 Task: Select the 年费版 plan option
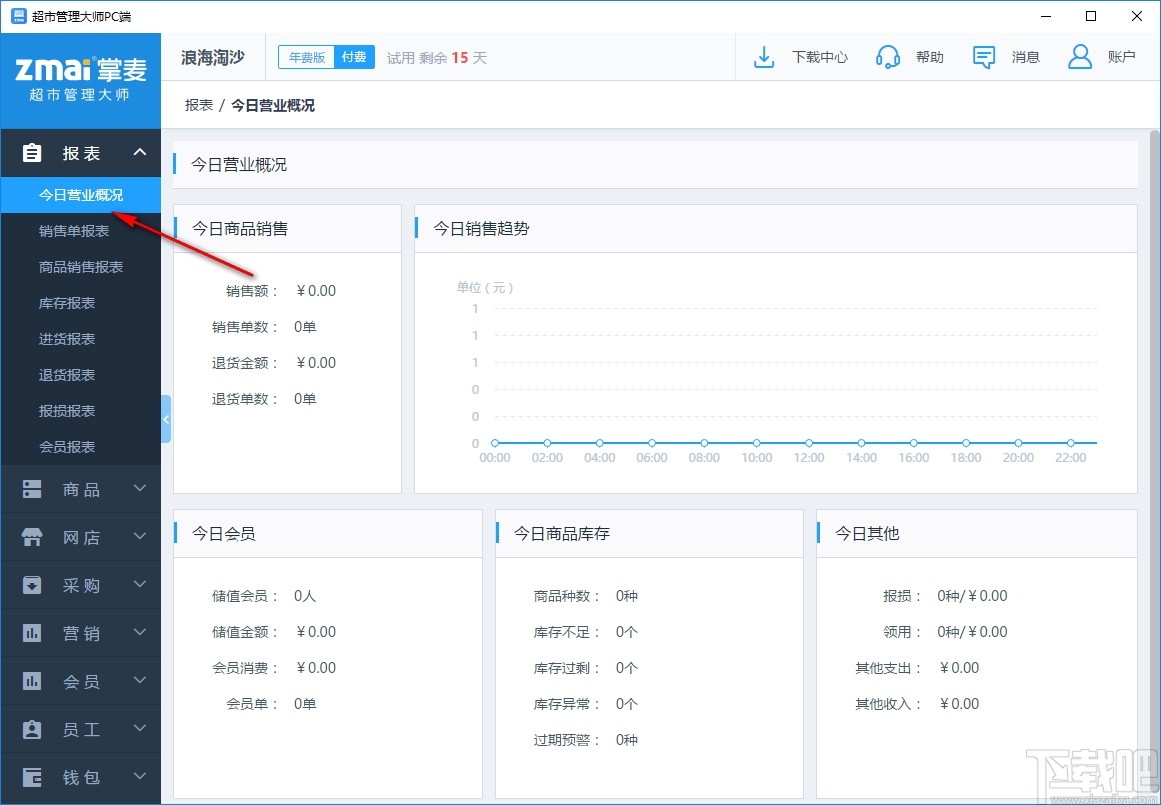(307, 57)
